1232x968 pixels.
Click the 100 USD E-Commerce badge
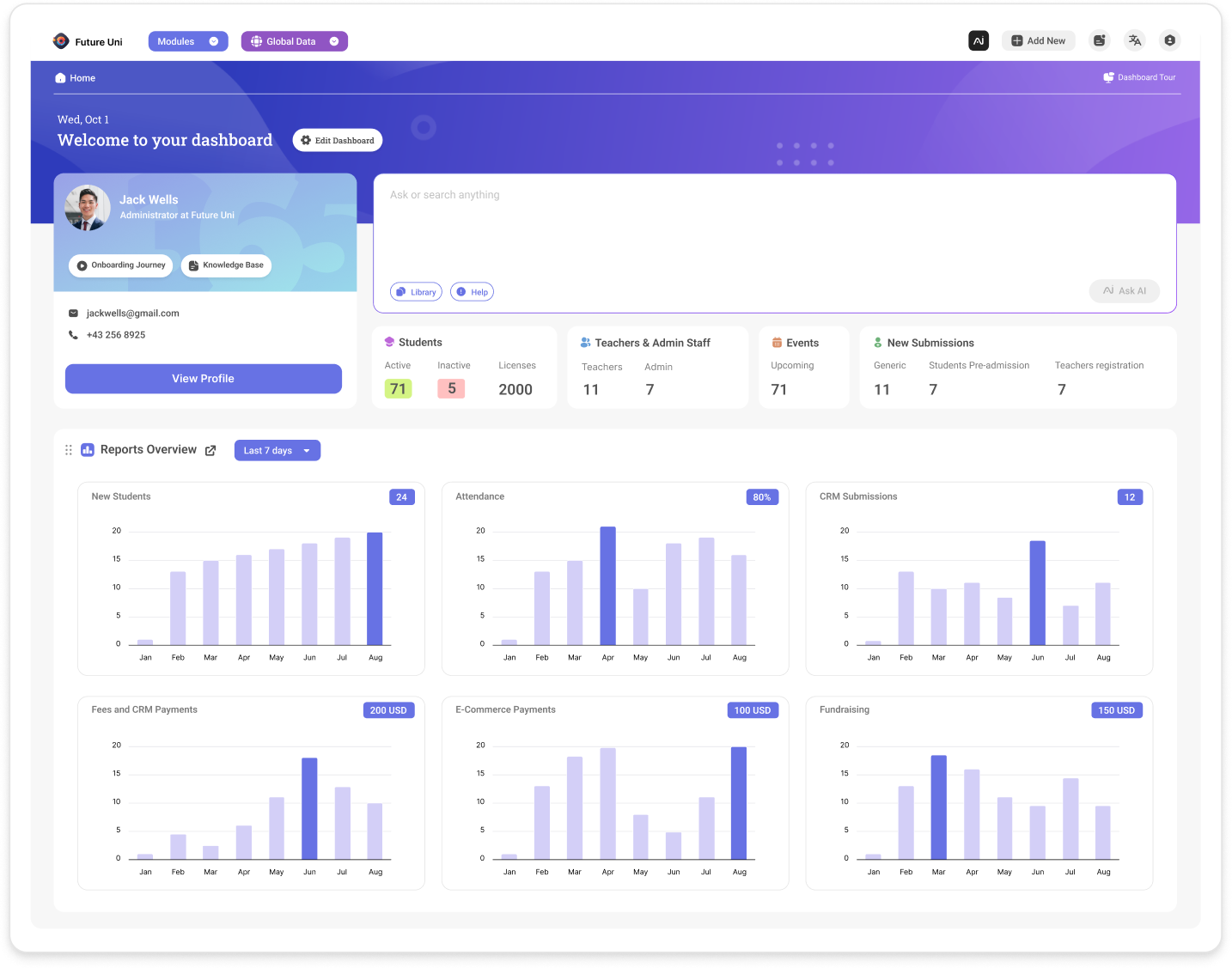click(x=753, y=710)
